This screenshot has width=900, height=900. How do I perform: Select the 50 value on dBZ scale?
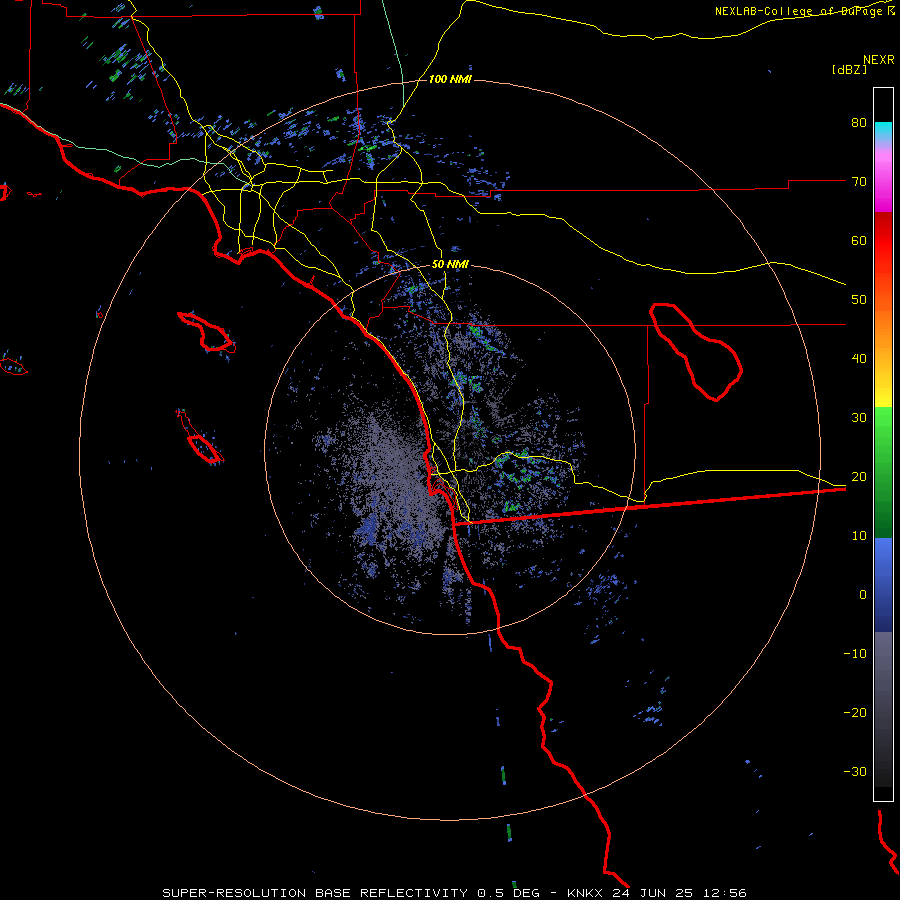[x=859, y=300]
